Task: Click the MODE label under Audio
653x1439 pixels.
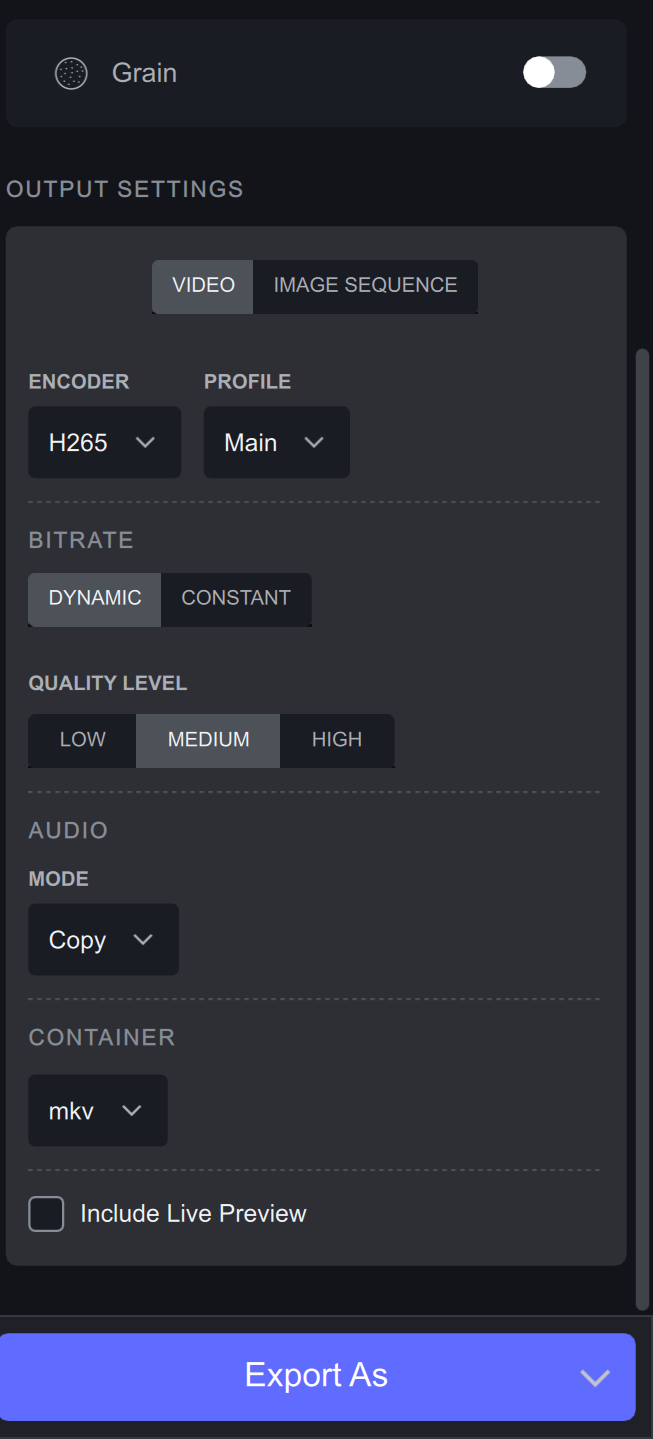Action: [x=59, y=879]
